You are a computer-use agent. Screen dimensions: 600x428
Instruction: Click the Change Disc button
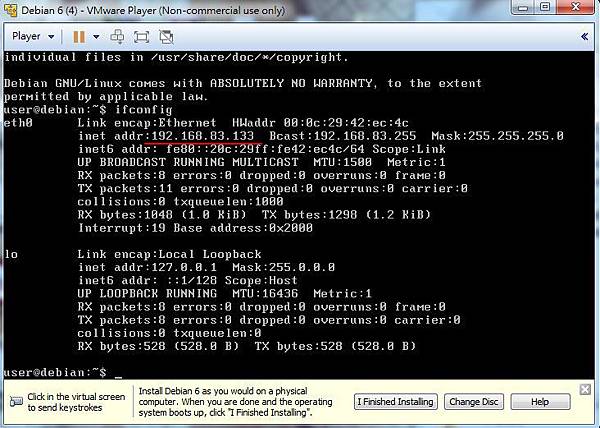[474, 402]
